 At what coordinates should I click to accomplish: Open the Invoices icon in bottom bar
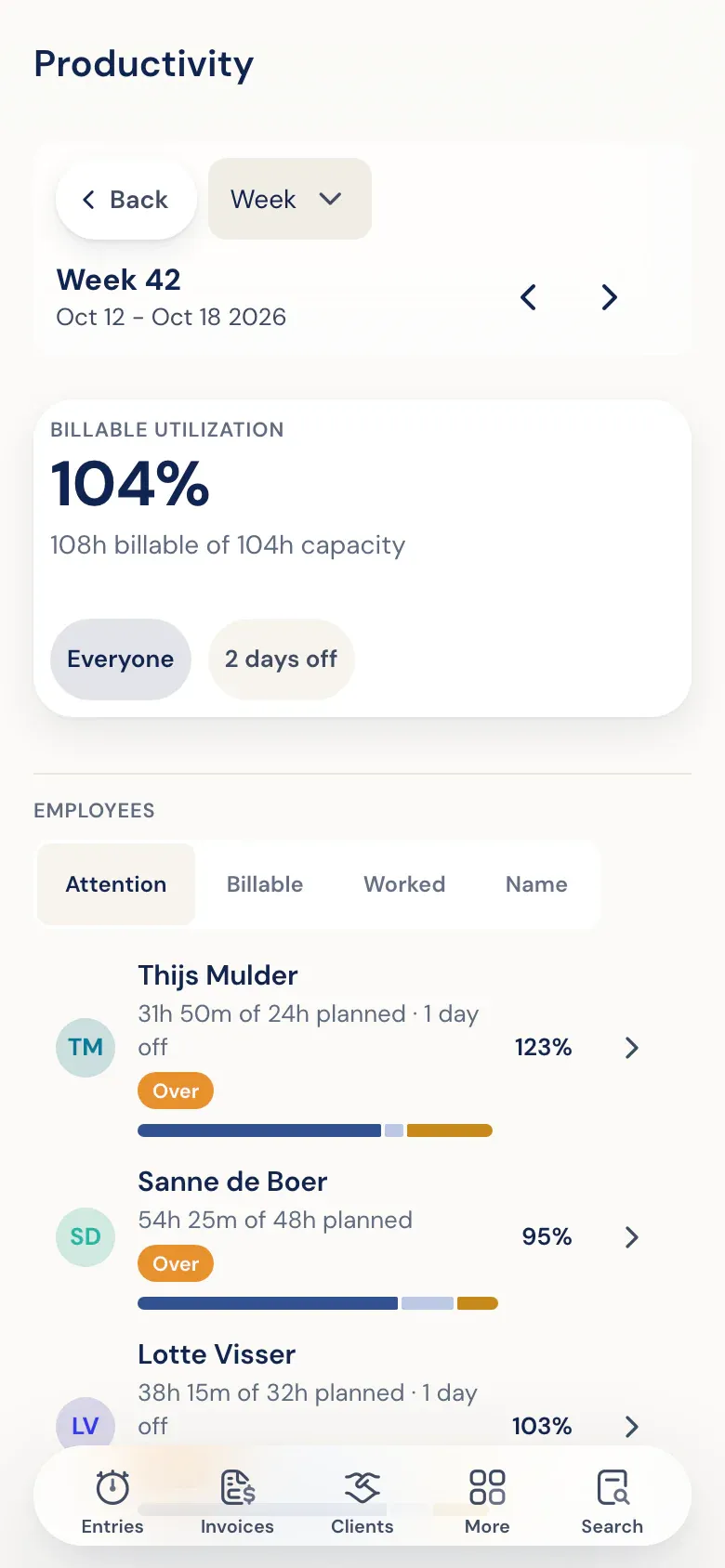pos(237,1486)
